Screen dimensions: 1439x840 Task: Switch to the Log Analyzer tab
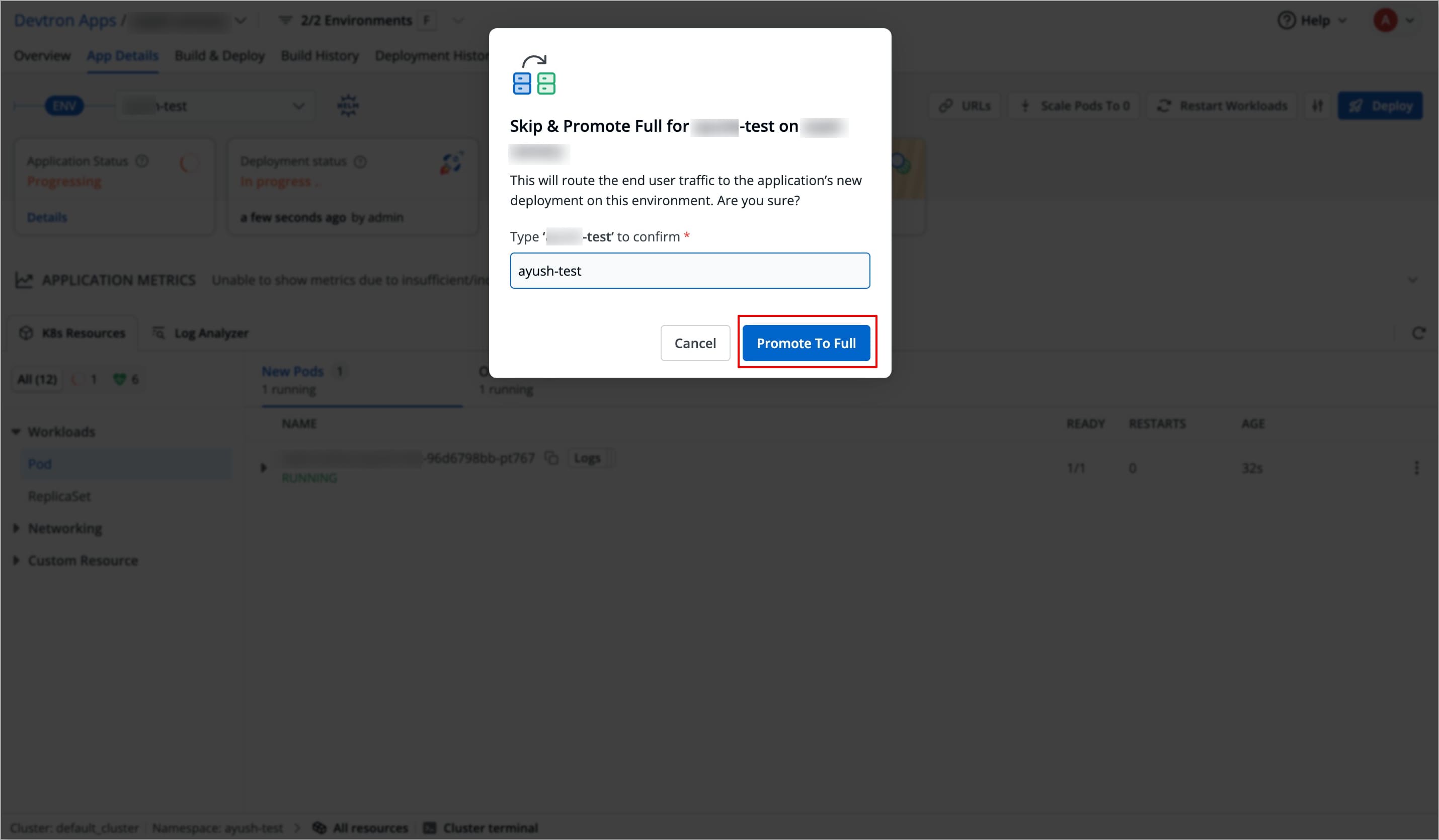(211, 333)
